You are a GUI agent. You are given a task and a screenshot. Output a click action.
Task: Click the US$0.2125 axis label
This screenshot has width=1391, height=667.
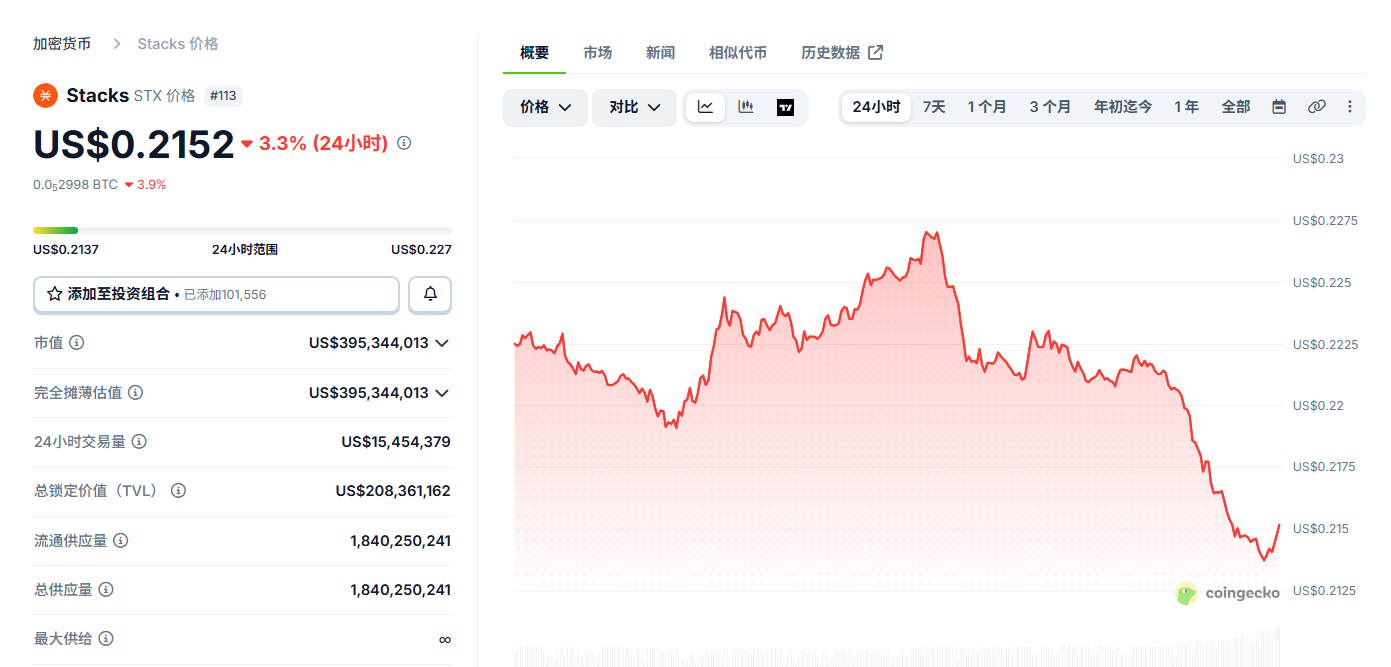click(1324, 591)
